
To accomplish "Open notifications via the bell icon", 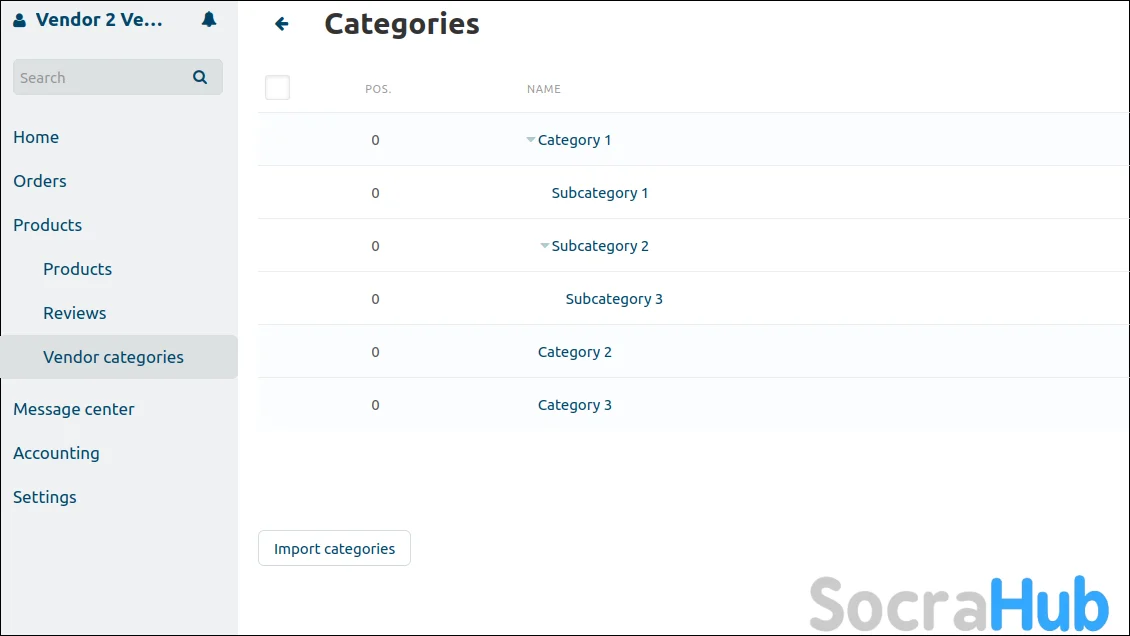I will point(209,20).
